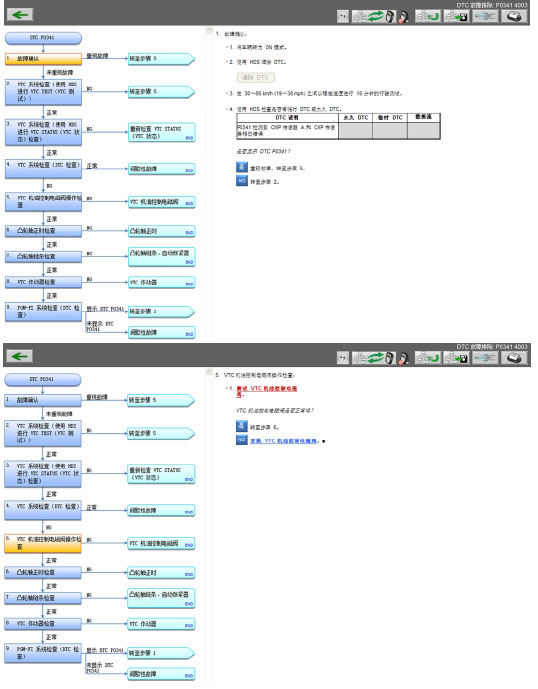This screenshot has height=689, width=538.
Task: Click the printer icon in bottom toolbar
Action: 514,358
